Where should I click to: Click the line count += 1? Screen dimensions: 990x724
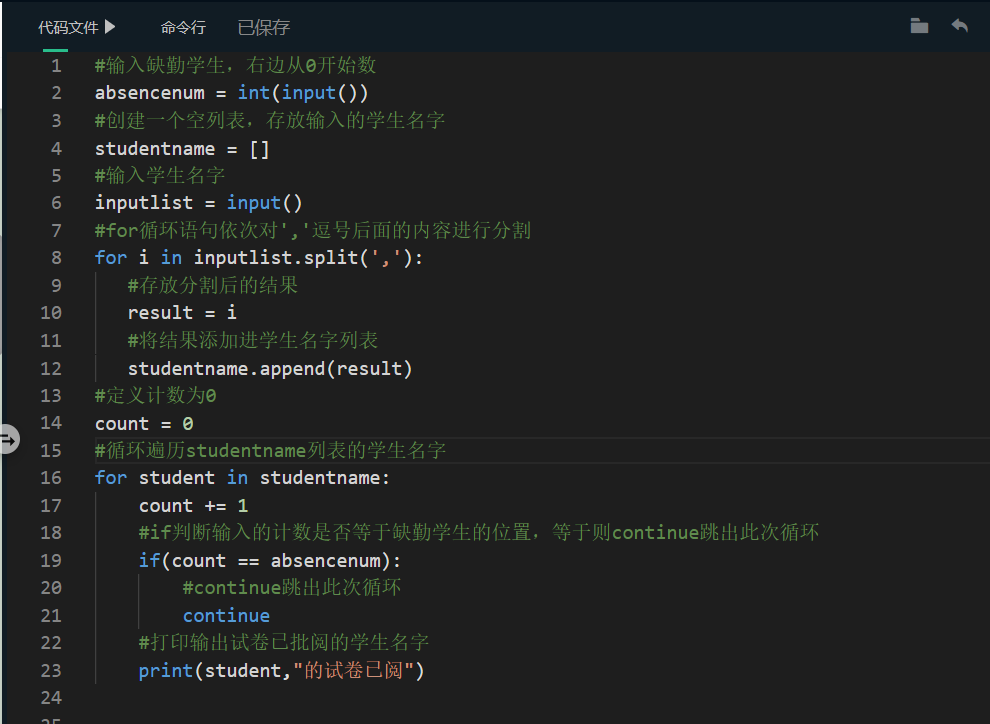193,506
